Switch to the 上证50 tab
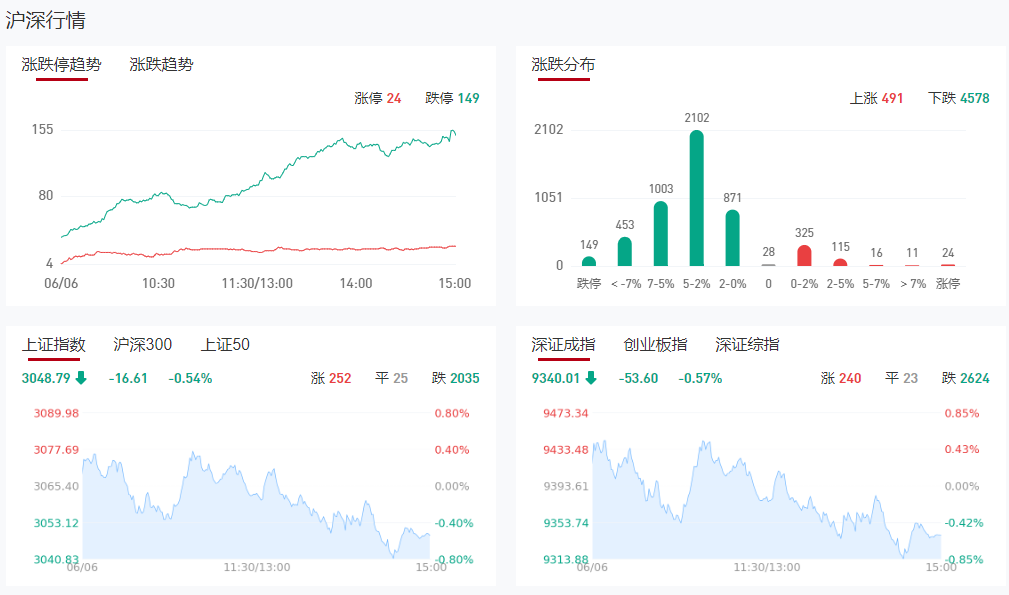Image resolution: width=1009 pixels, height=595 pixels. tap(225, 345)
